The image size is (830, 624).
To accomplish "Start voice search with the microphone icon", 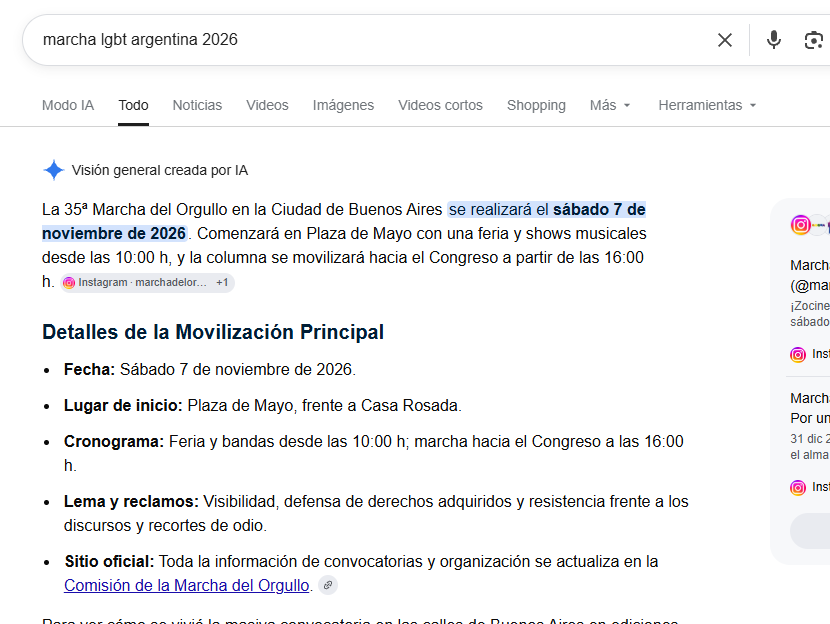I will 773,40.
